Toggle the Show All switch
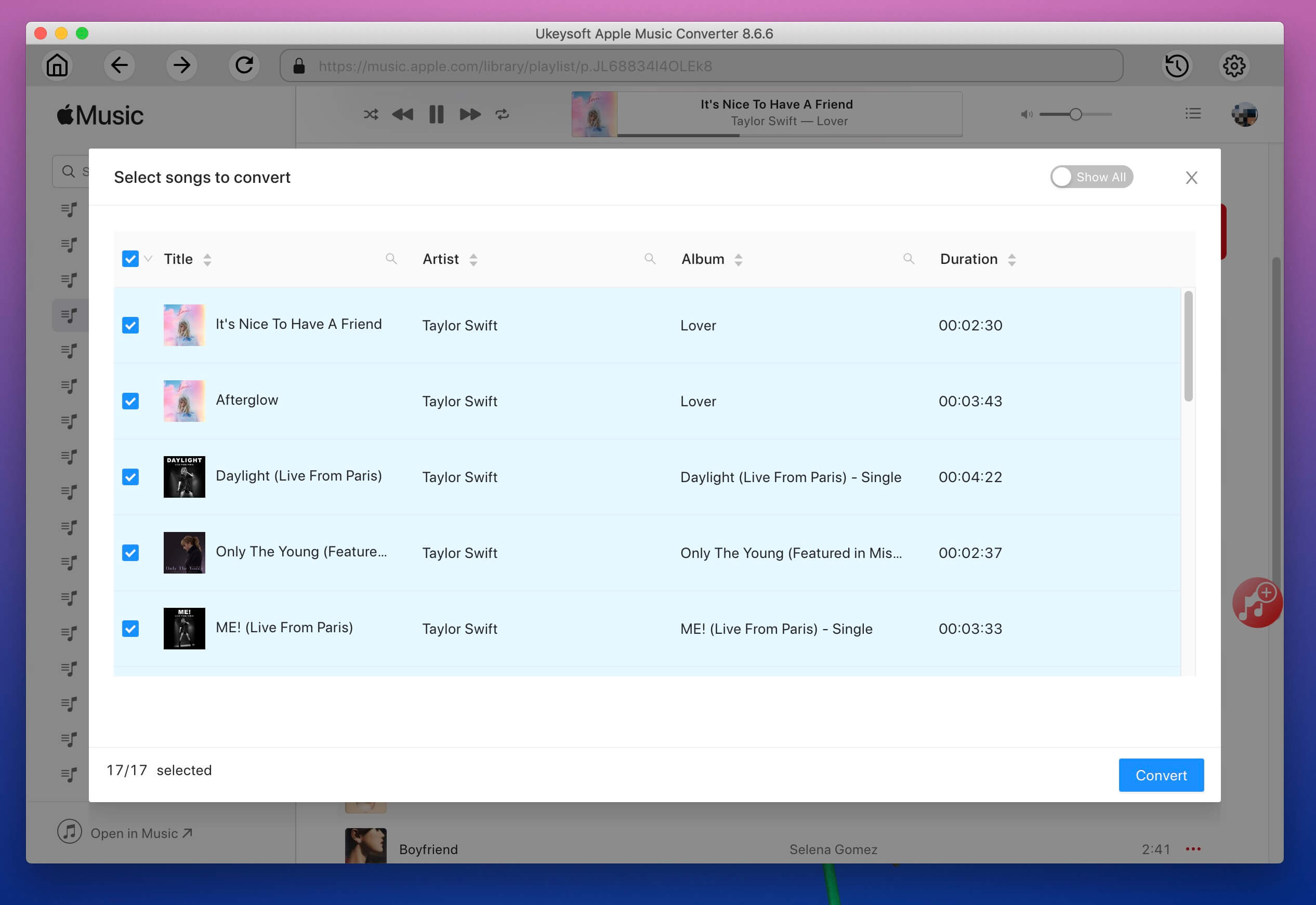This screenshot has width=1316, height=905. (x=1091, y=177)
